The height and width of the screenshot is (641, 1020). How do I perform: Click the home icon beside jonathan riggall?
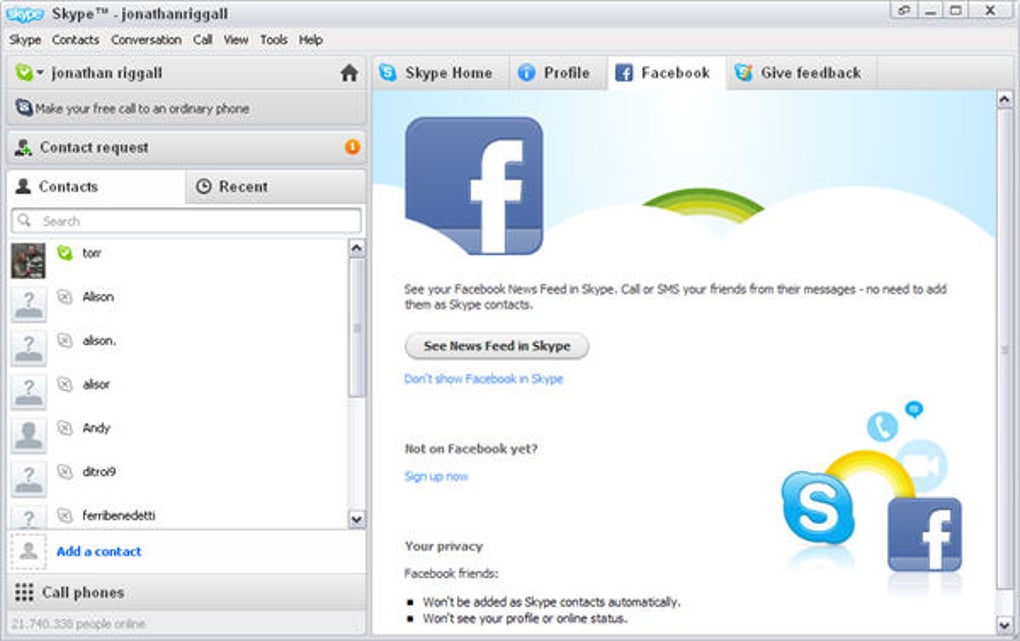(x=349, y=73)
